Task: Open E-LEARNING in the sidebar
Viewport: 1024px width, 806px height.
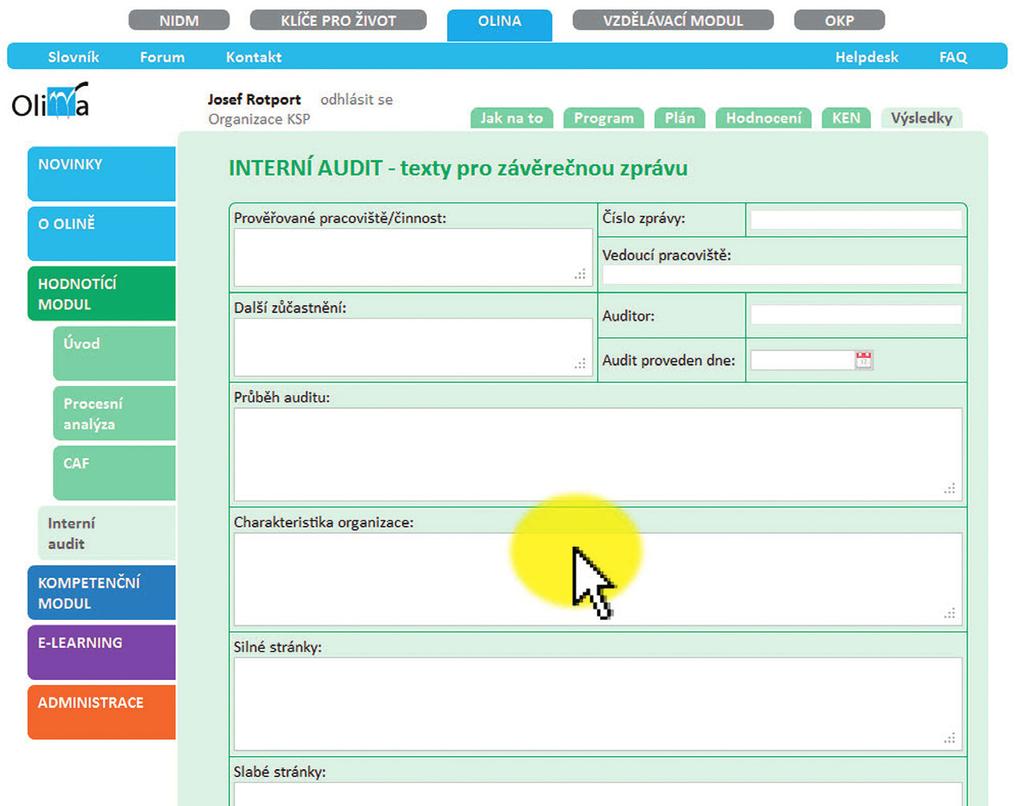Action: click(x=101, y=653)
